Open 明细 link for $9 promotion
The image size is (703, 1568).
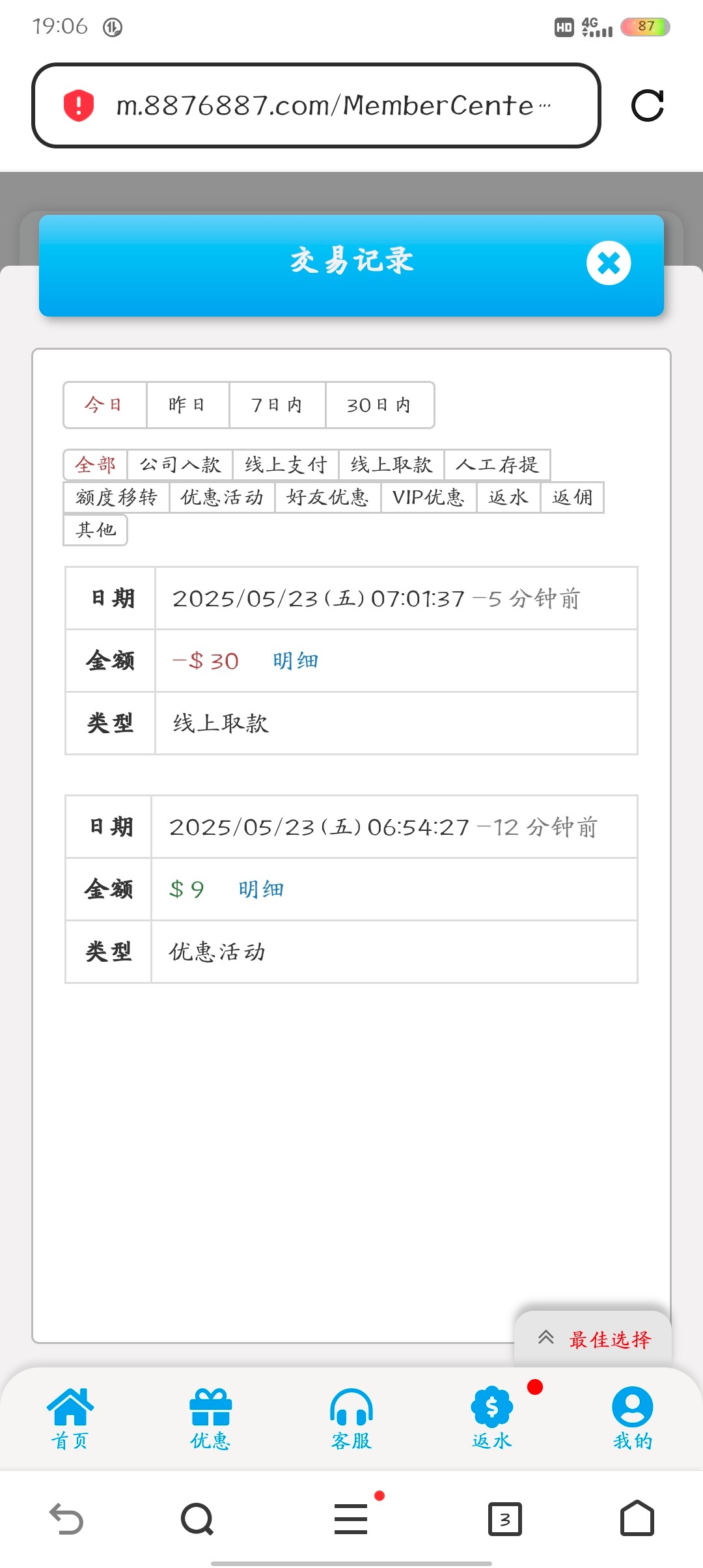(x=261, y=889)
